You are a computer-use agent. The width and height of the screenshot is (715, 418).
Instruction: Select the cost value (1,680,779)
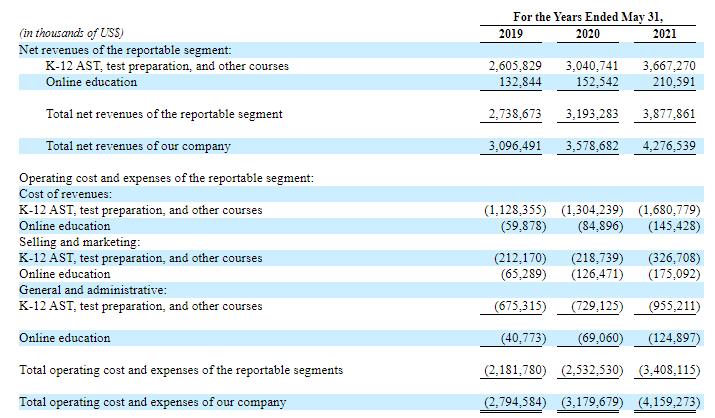click(x=669, y=210)
